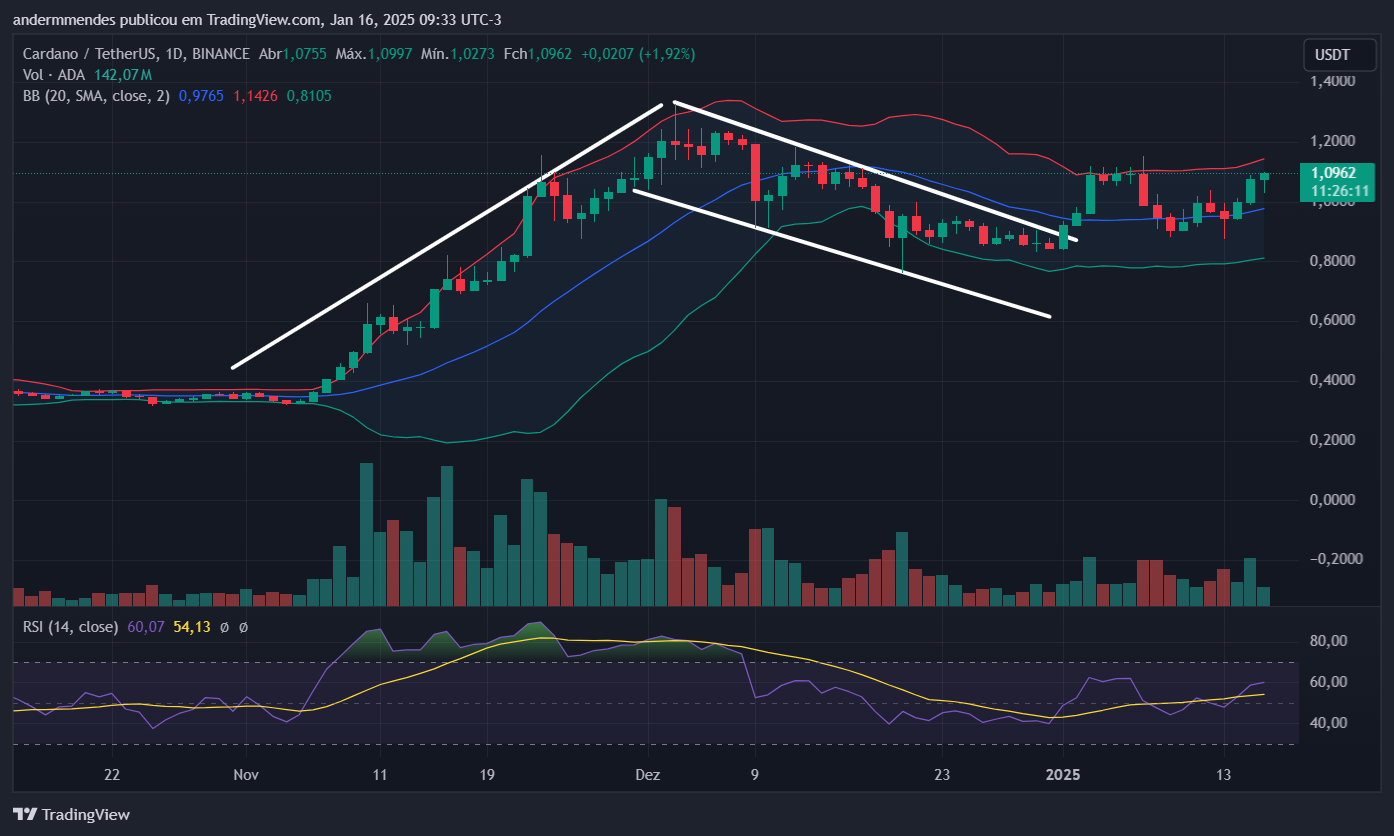Click the close value Fch1,0962 in legend
Image resolution: width=1394 pixels, height=836 pixels.
pyautogui.click(x=538, y=53)
